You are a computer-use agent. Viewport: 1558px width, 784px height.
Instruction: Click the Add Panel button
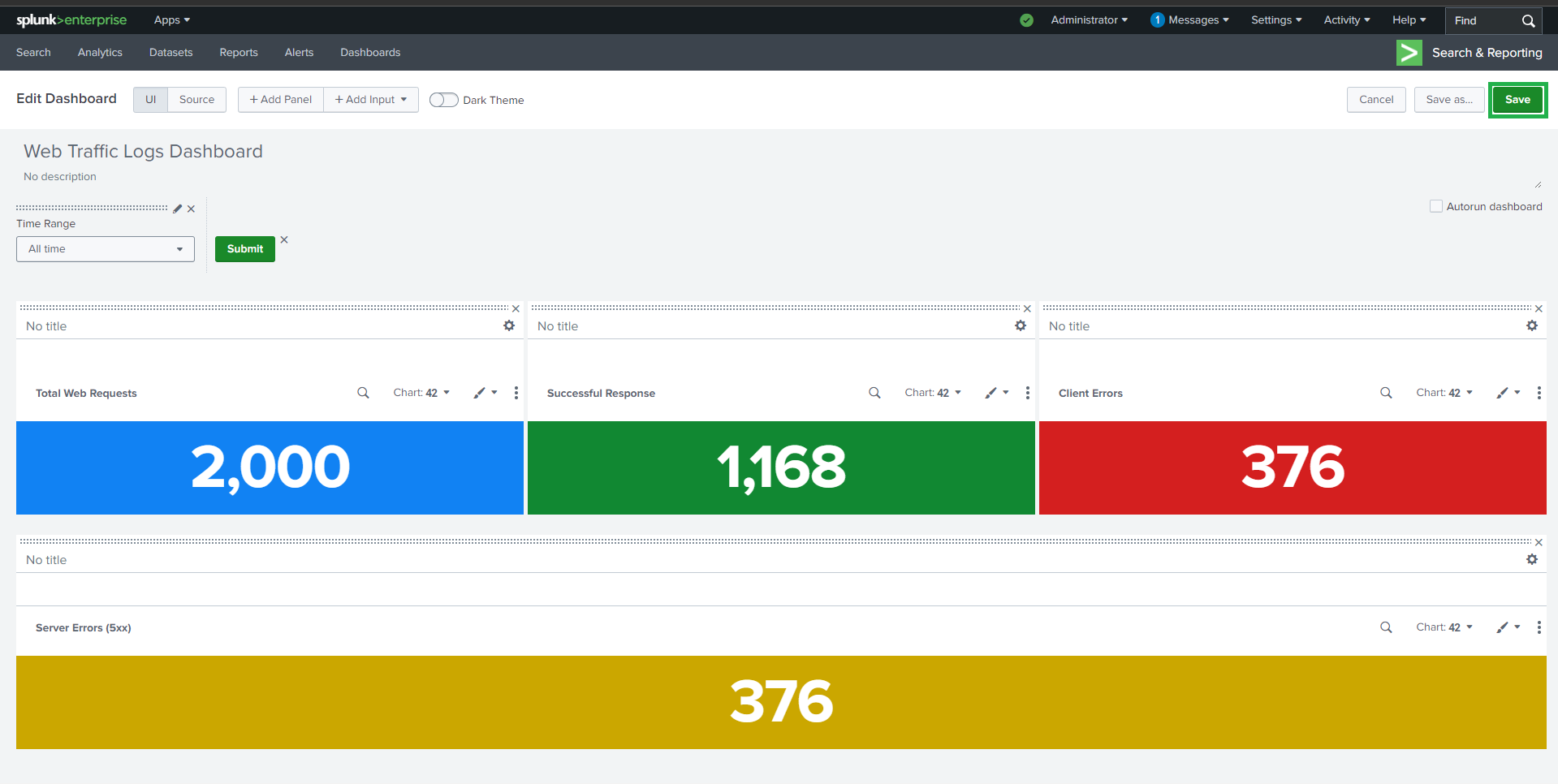(x=281, y=100)
